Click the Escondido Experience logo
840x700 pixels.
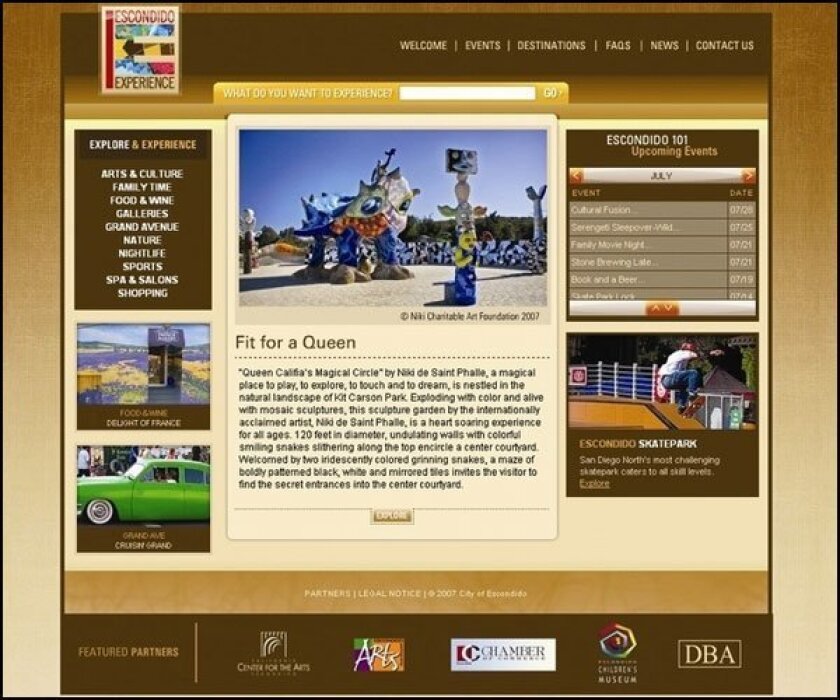click(x=140, y=50)
